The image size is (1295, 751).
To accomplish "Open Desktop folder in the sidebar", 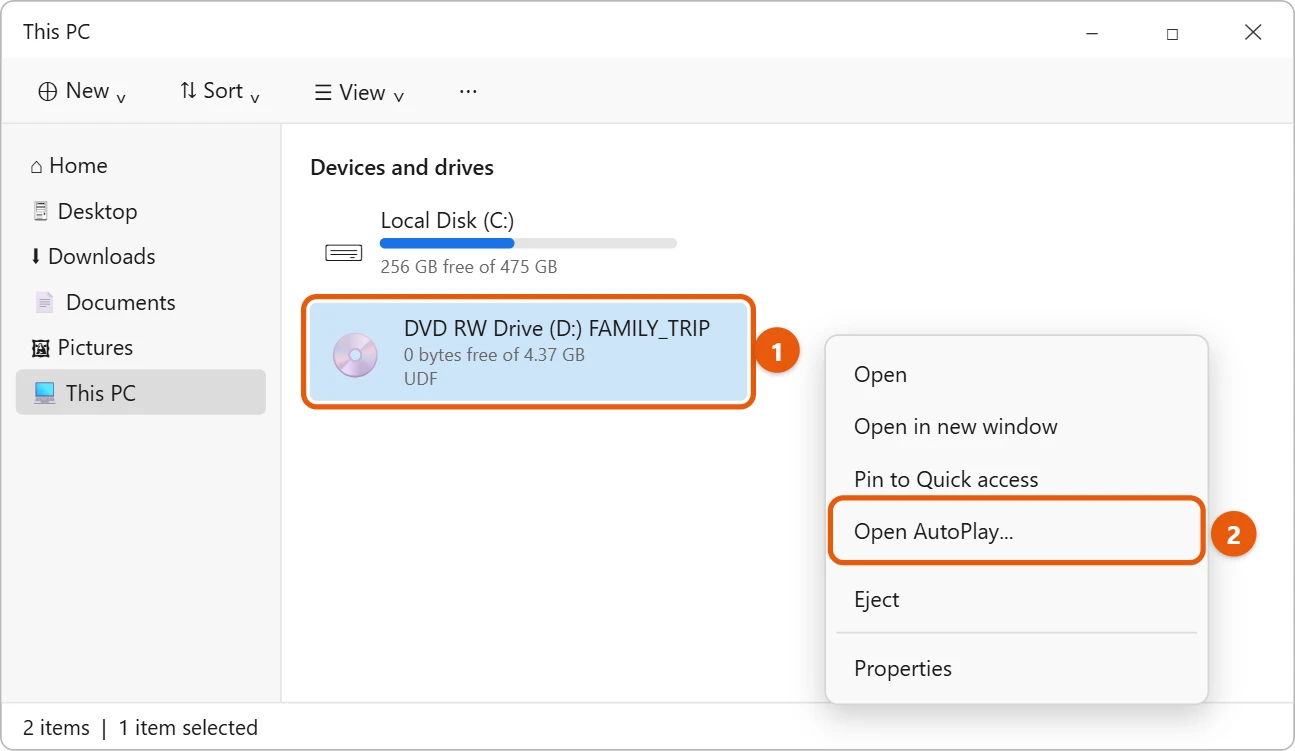I will point(141,211).
